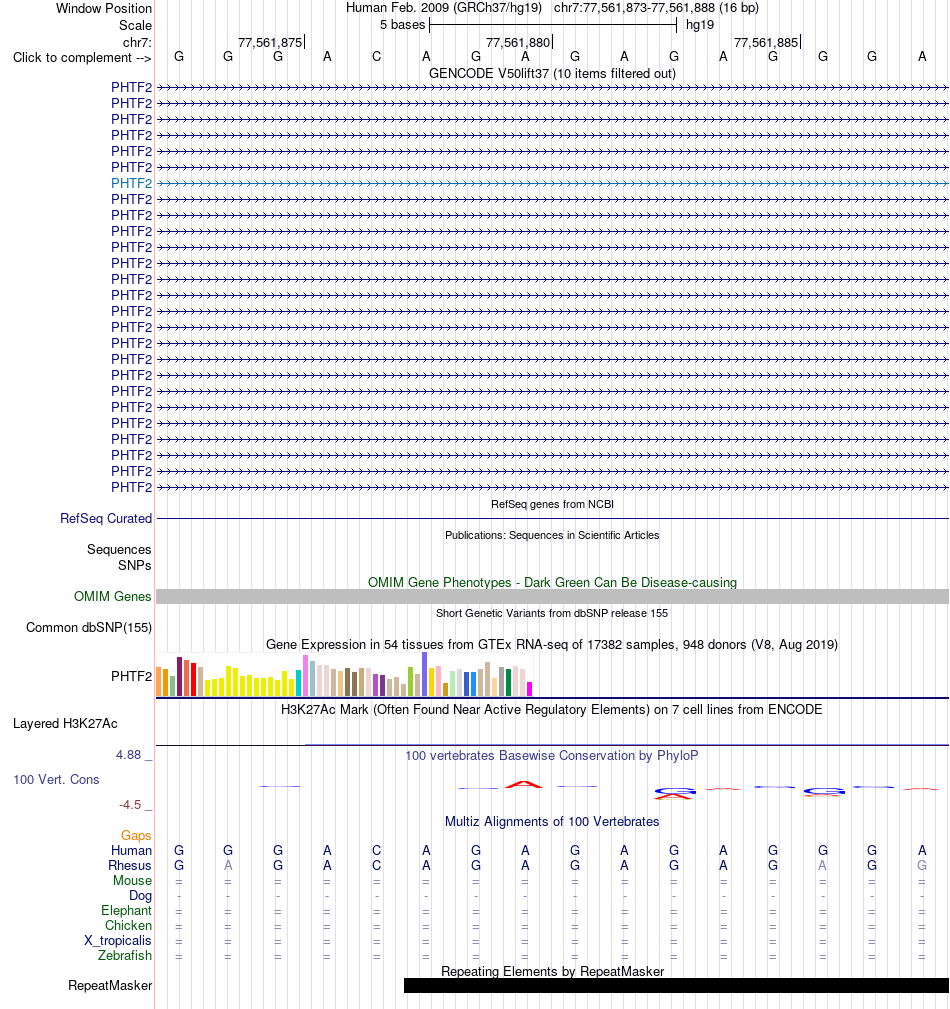This screenshot has height=1009, width=950.
Task: Click the C base in the Human alignment row
Action: (x=377, y=851)
